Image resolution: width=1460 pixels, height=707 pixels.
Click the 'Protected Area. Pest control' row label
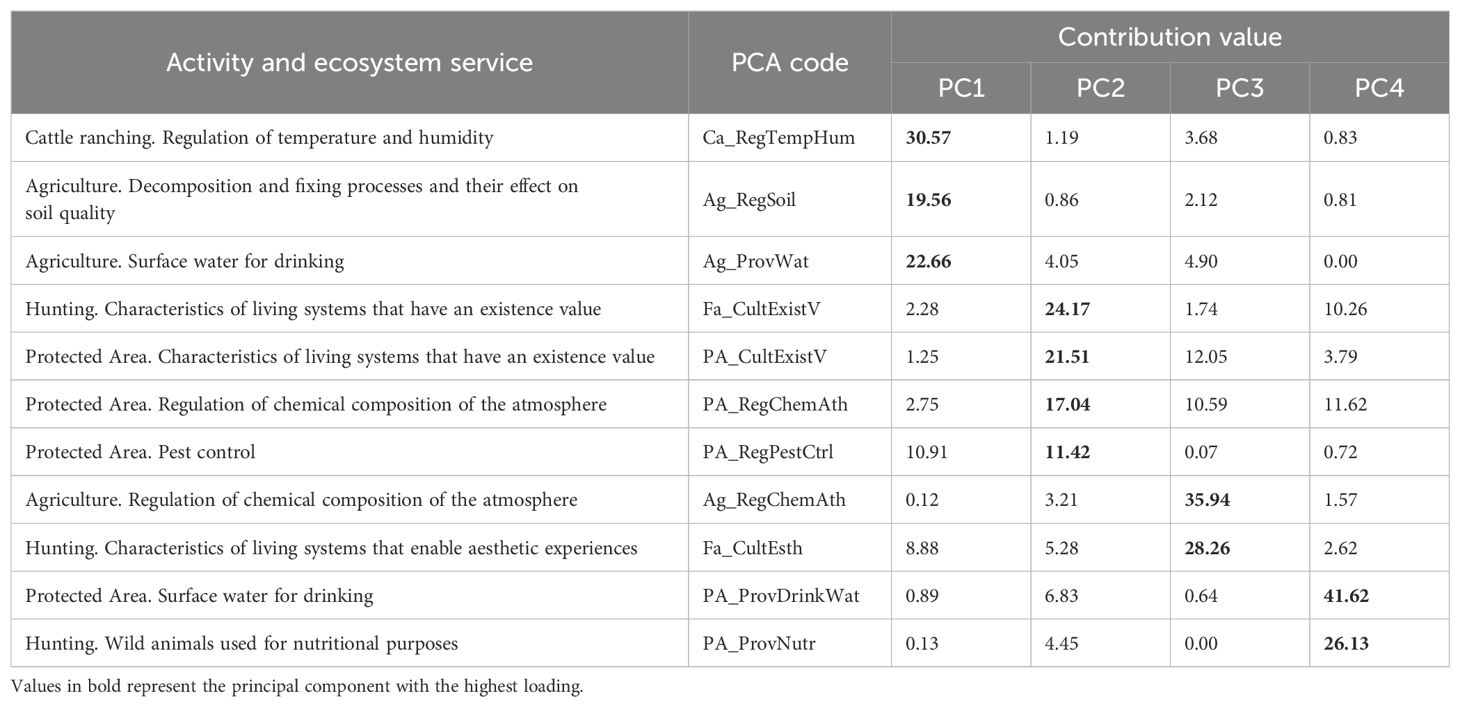click(x=141, y=452)
